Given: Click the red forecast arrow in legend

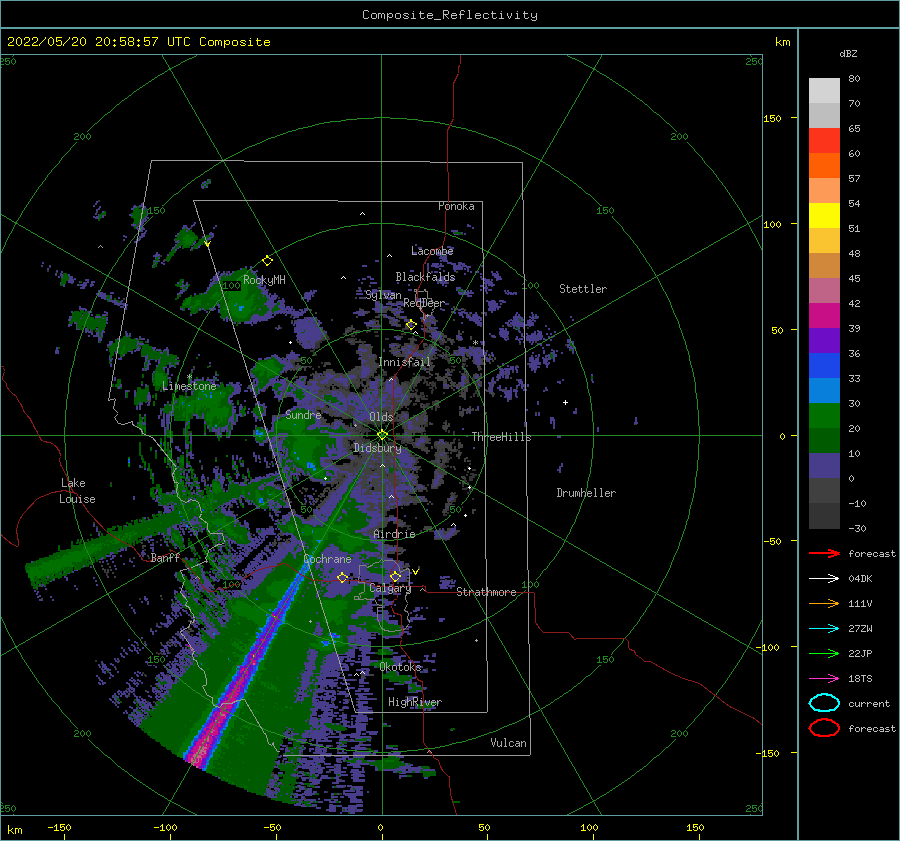Looking at the screenshot, I should coord(824,553).
